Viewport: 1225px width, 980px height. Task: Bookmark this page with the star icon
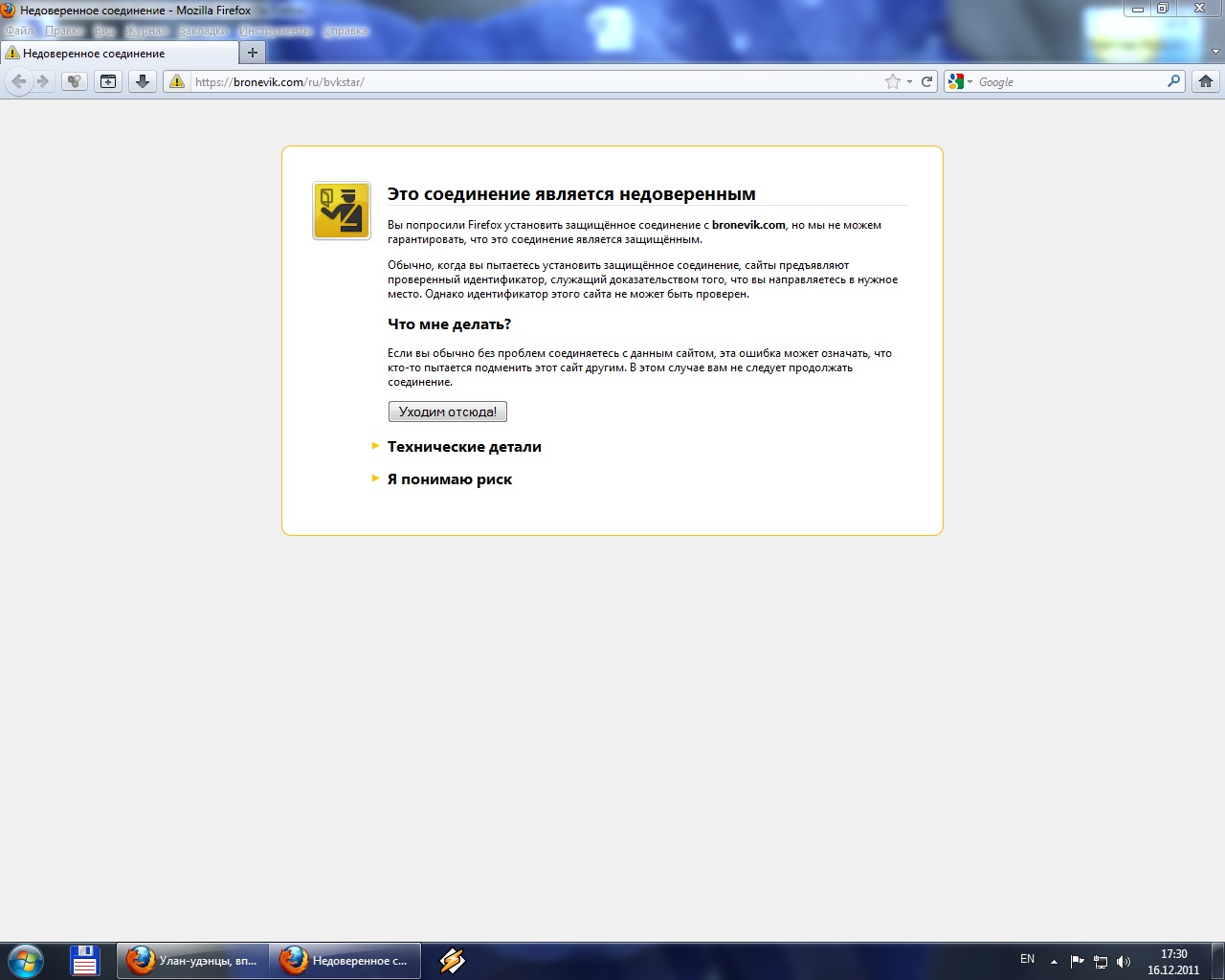pos(893,81)
